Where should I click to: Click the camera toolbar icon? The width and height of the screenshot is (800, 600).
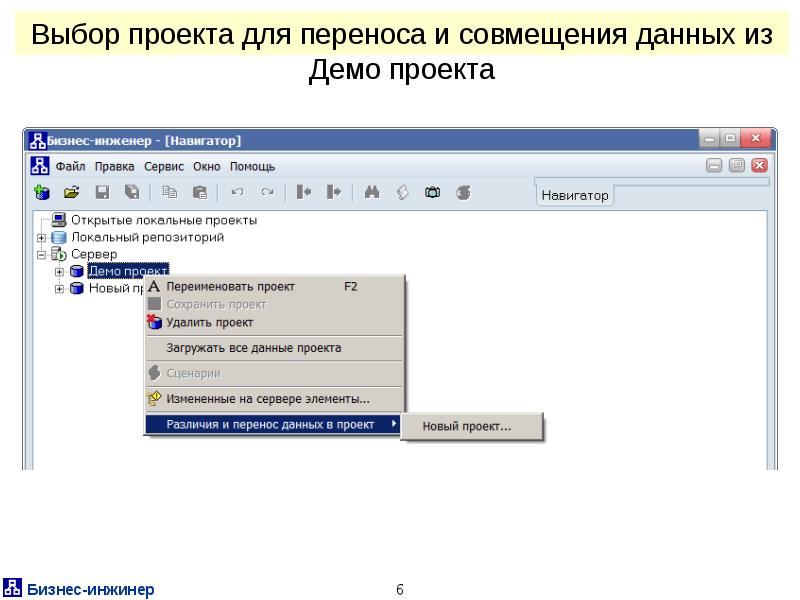(x=433, y=192)
